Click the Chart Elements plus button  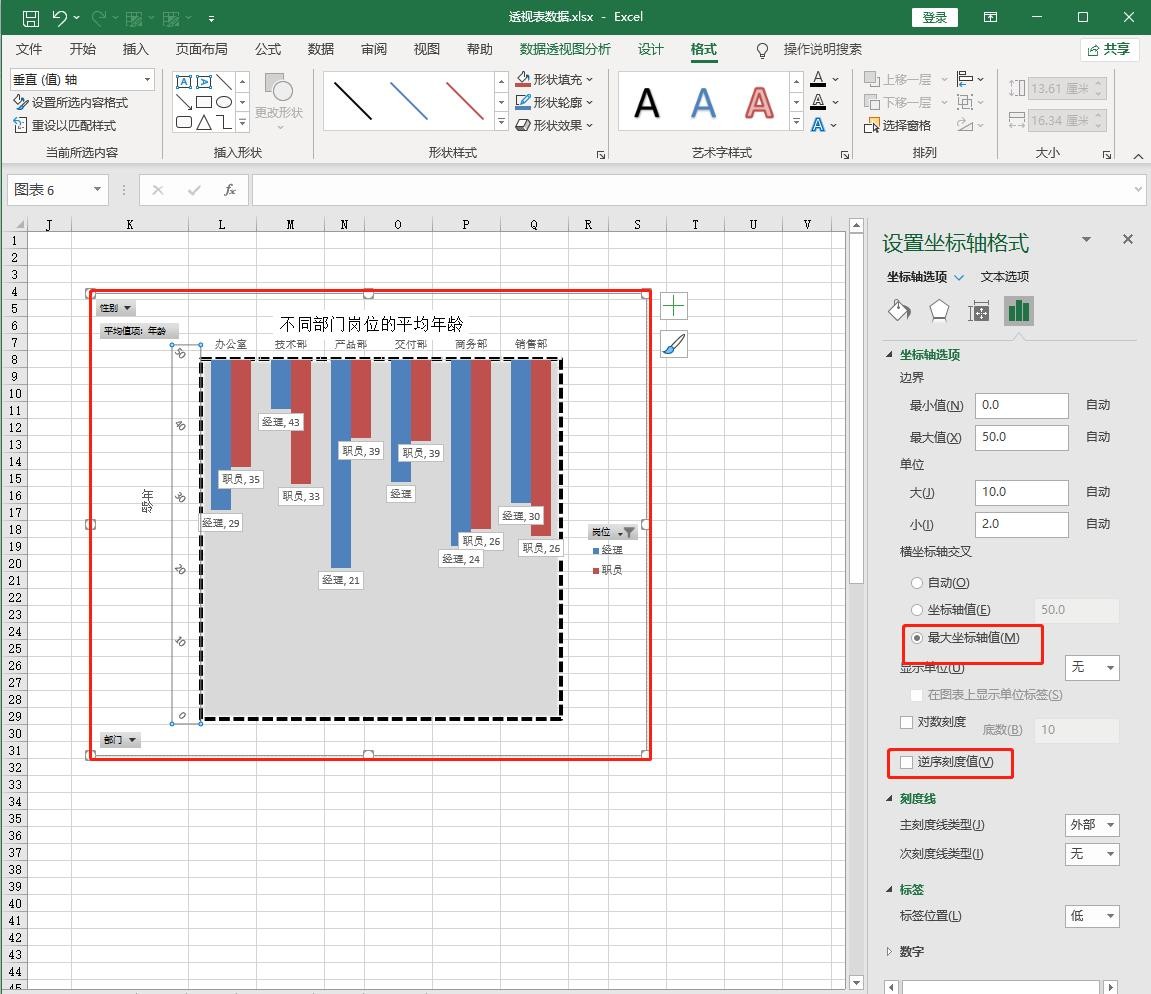(x=674, y=306)
